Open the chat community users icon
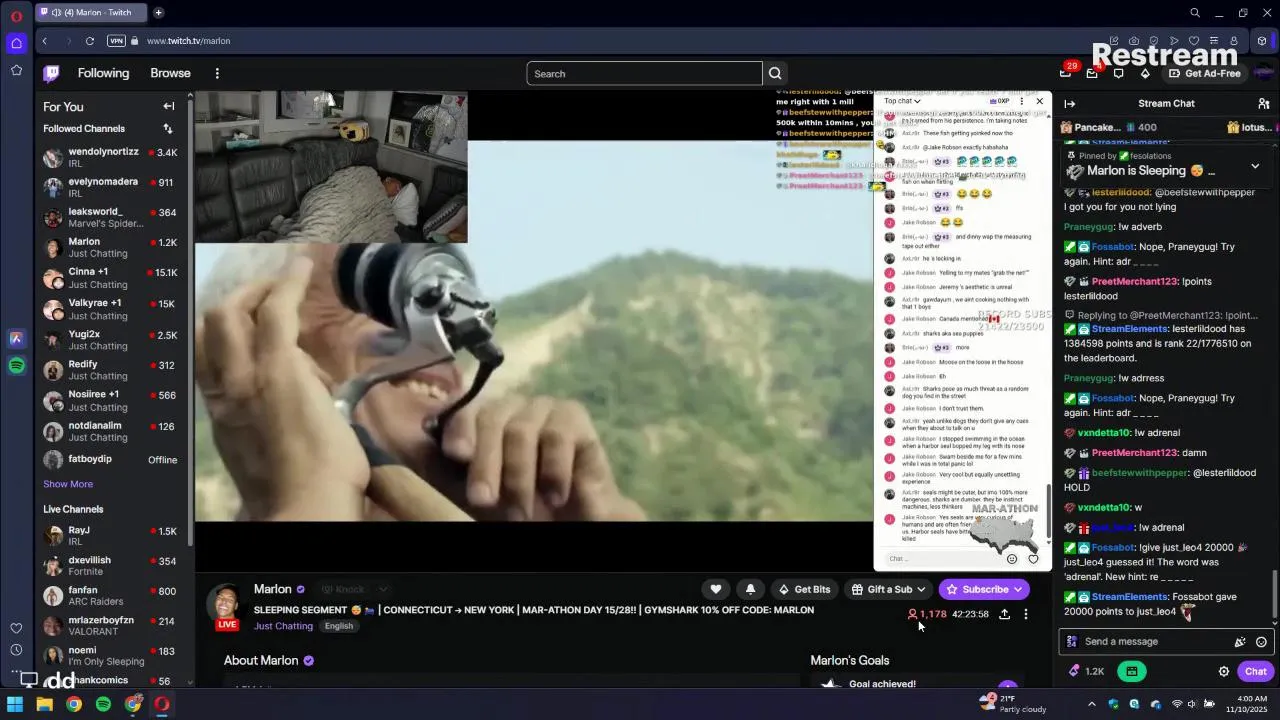1280x720 pixels. point(1264,103)
